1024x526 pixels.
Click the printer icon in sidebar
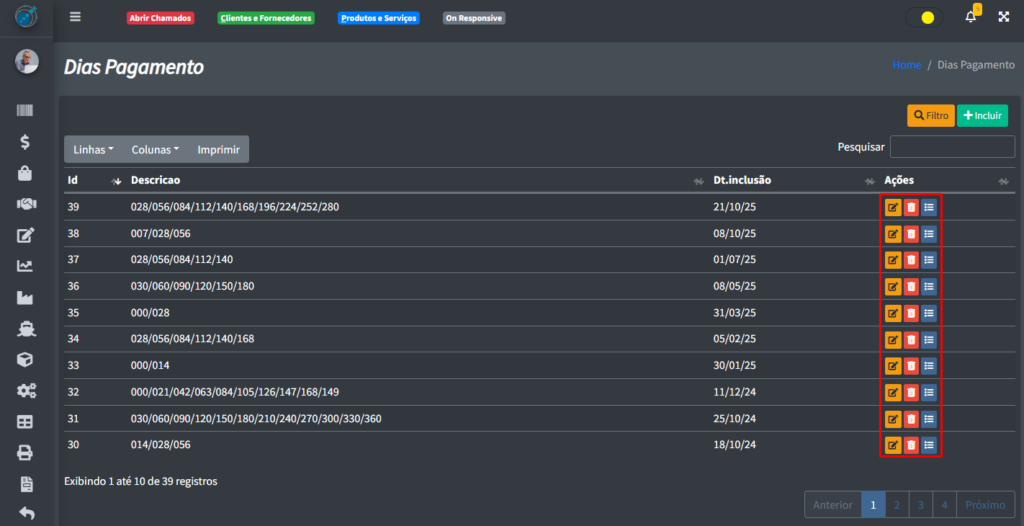coord(26,453)
